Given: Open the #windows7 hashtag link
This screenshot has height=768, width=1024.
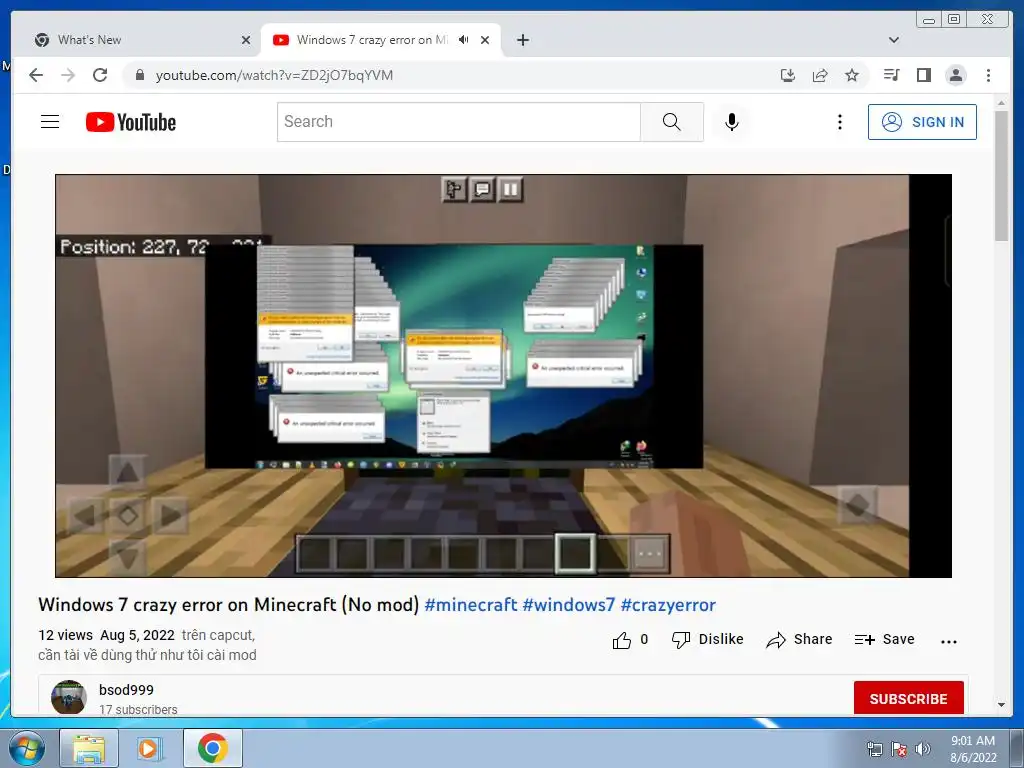Looking at the screenshot, I should coord(569,605).
